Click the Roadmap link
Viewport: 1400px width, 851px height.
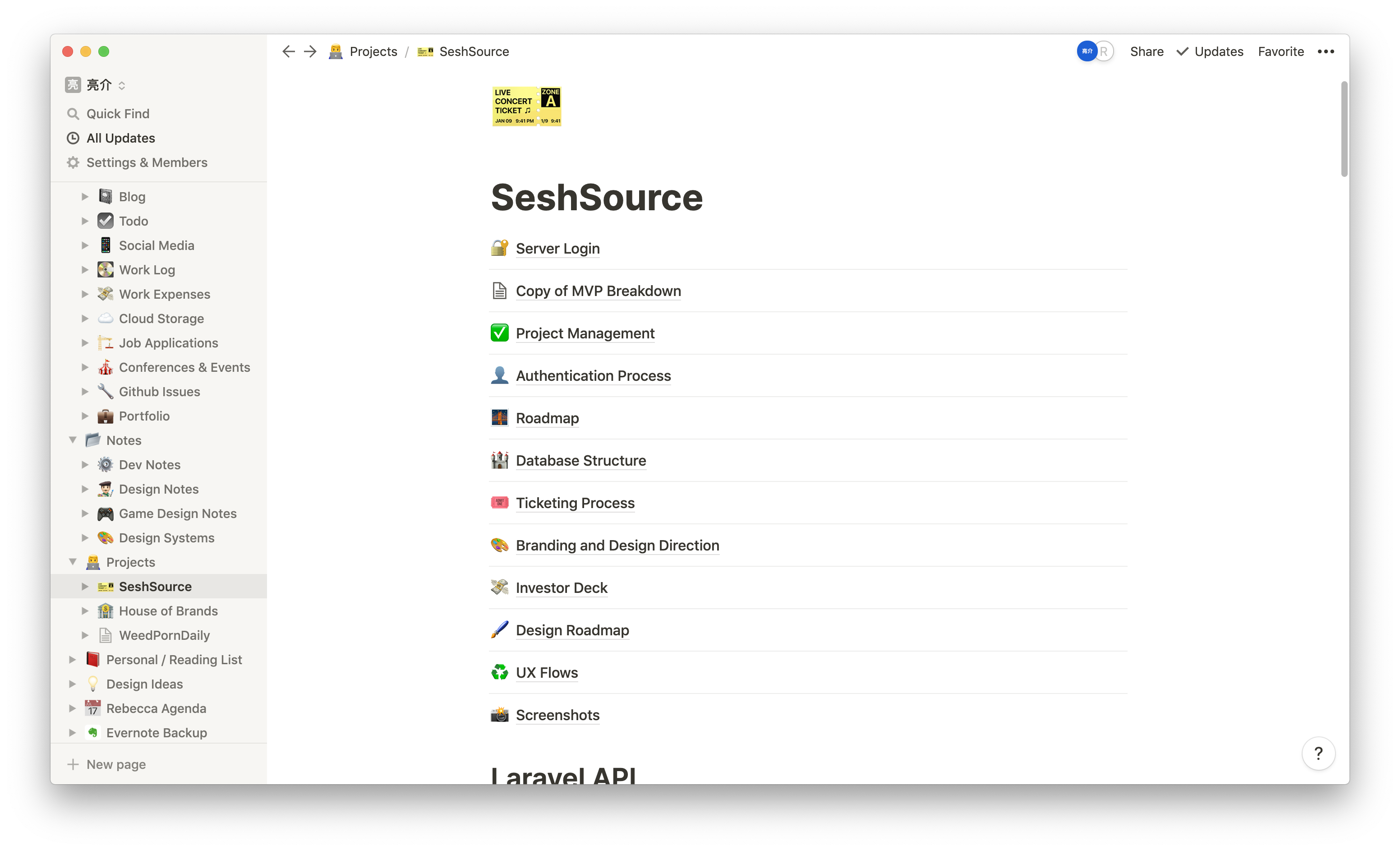point(547,418)
